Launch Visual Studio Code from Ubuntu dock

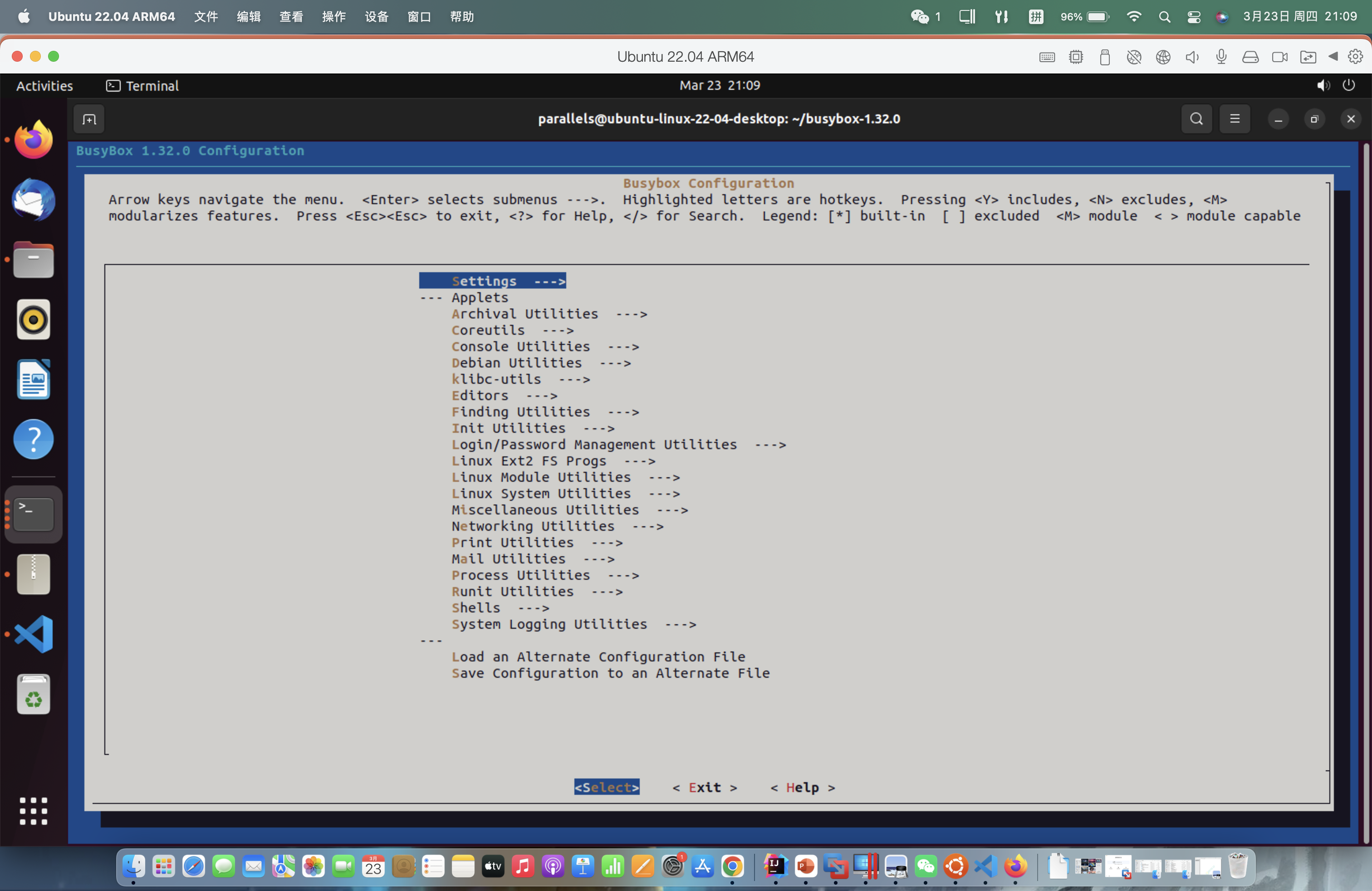(34, 634)
